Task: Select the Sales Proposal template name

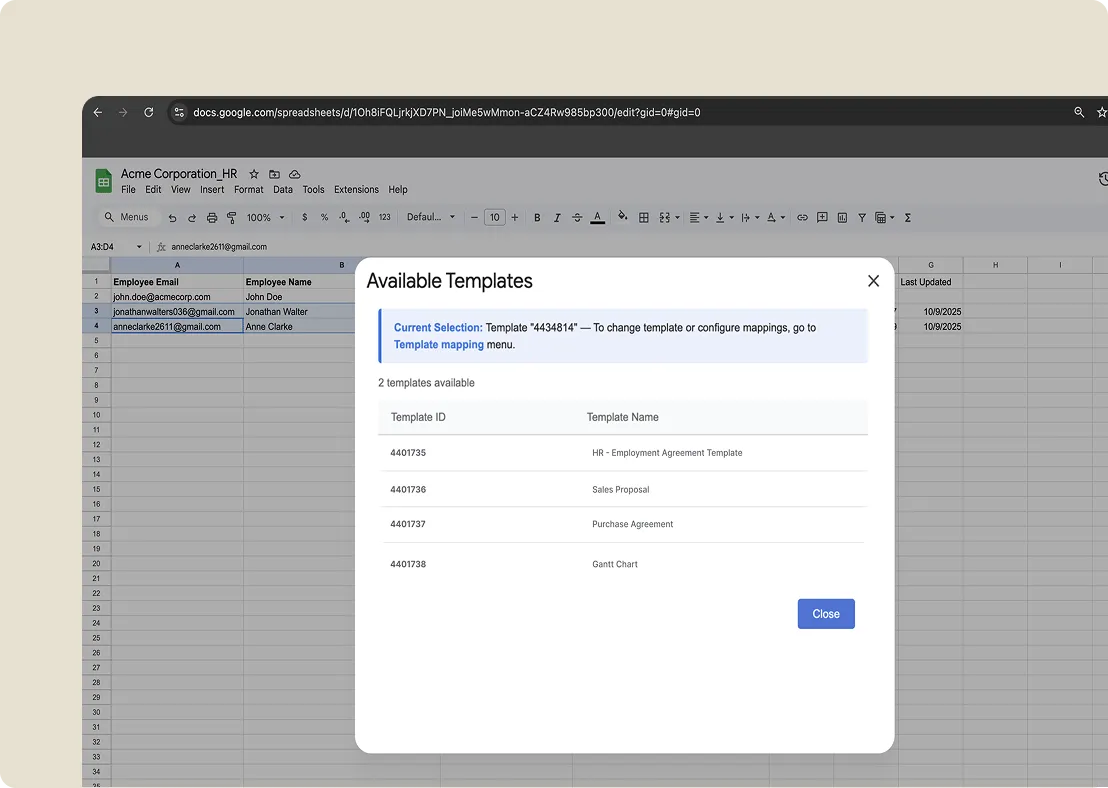Action: 620,490
